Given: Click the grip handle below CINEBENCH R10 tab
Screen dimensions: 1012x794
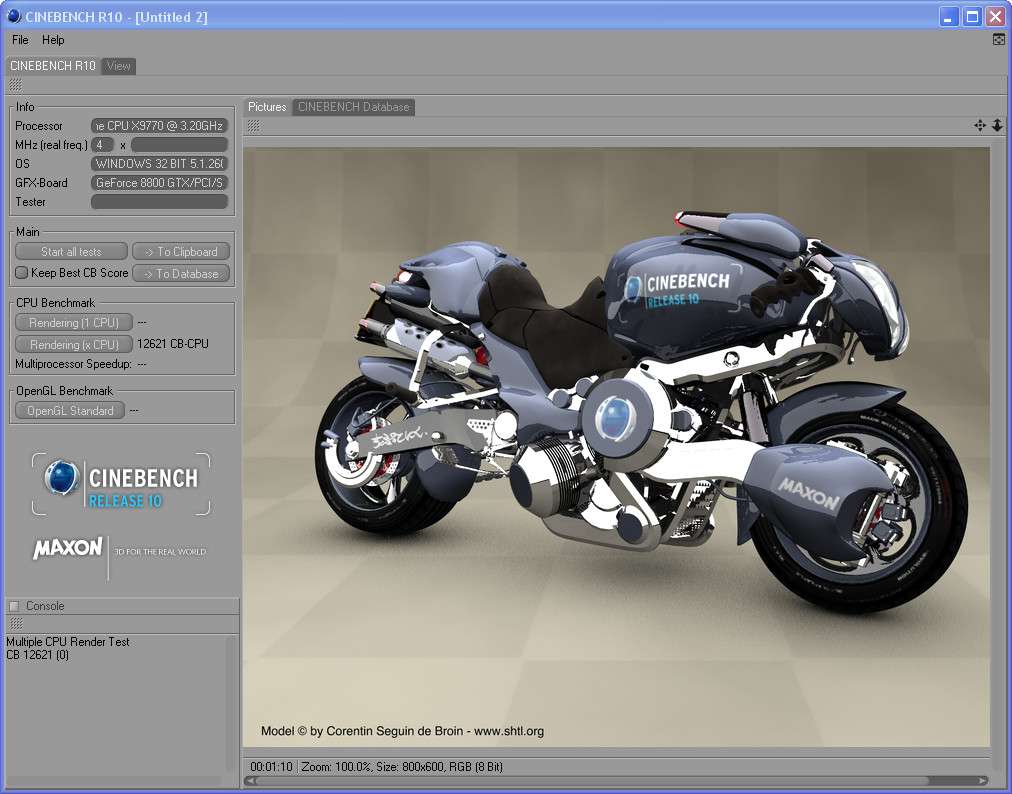Looking at the screenshot, I should coord(15,85).
